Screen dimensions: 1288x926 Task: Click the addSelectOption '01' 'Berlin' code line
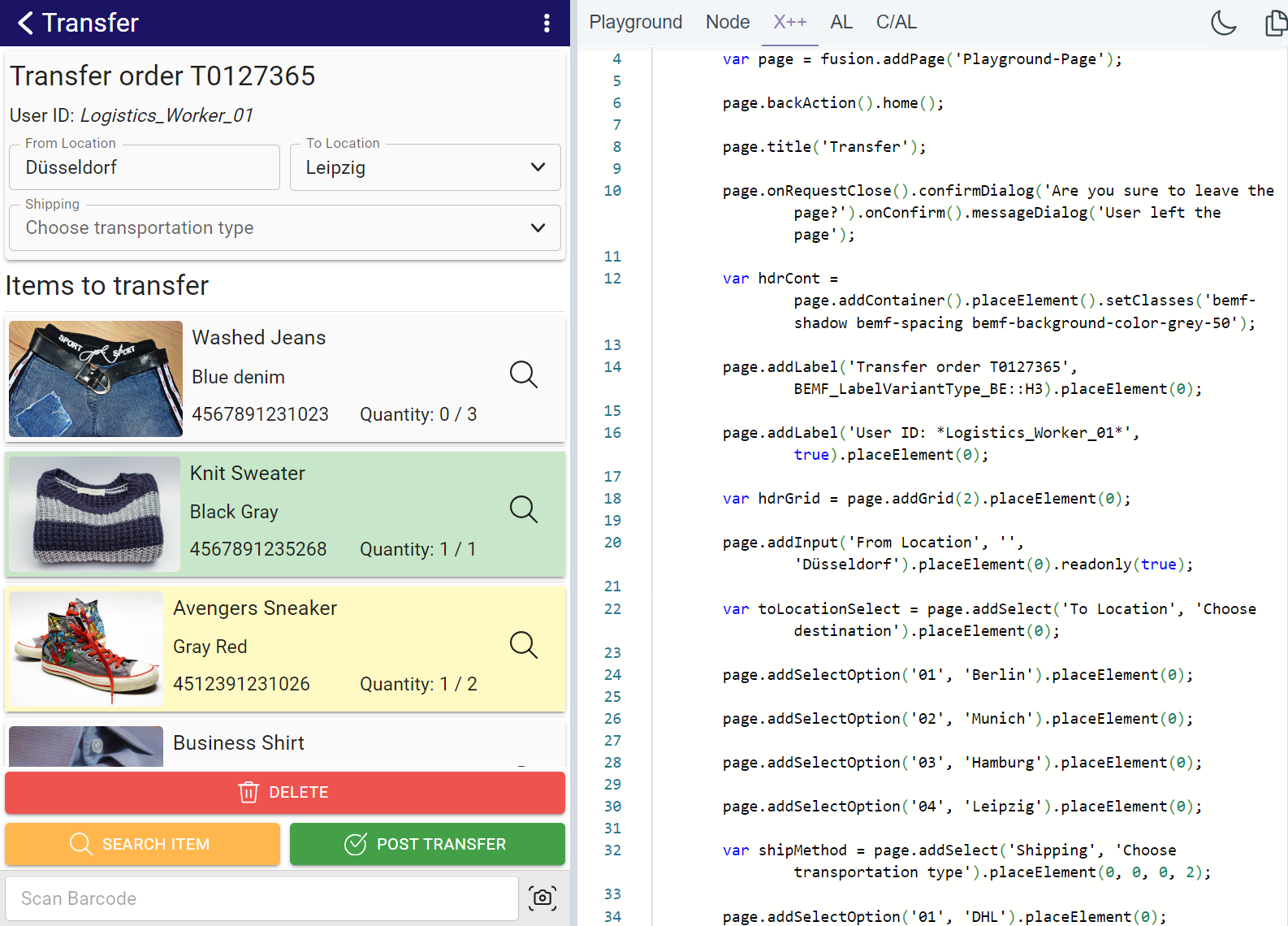[957, 674]
